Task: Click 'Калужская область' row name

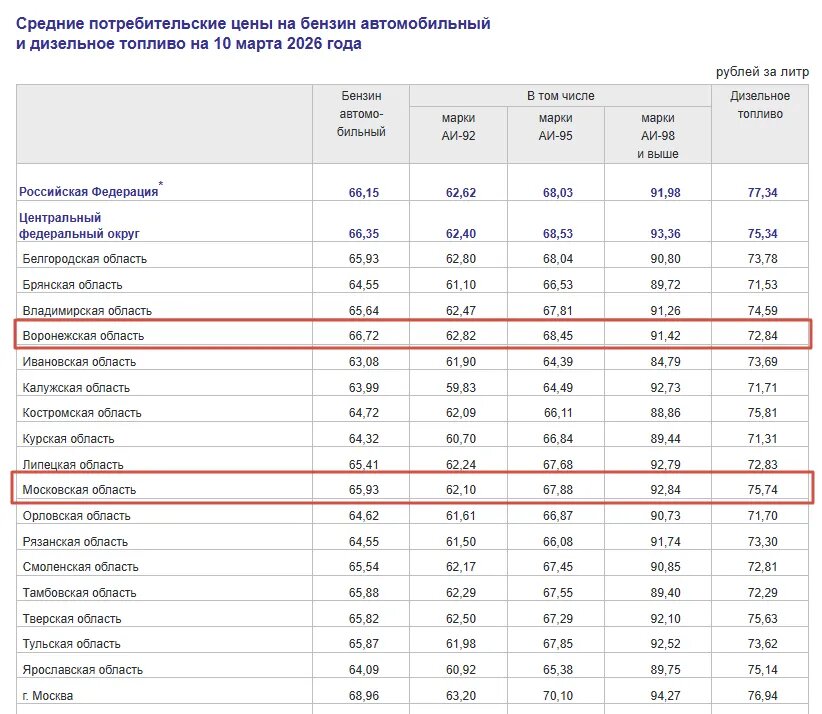Action: [76, 388]
